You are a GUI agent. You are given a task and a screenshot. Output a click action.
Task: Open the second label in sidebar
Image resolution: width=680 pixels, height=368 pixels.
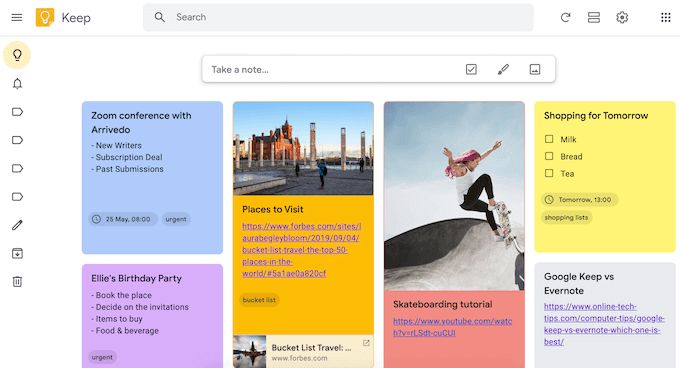pos(17,140)
